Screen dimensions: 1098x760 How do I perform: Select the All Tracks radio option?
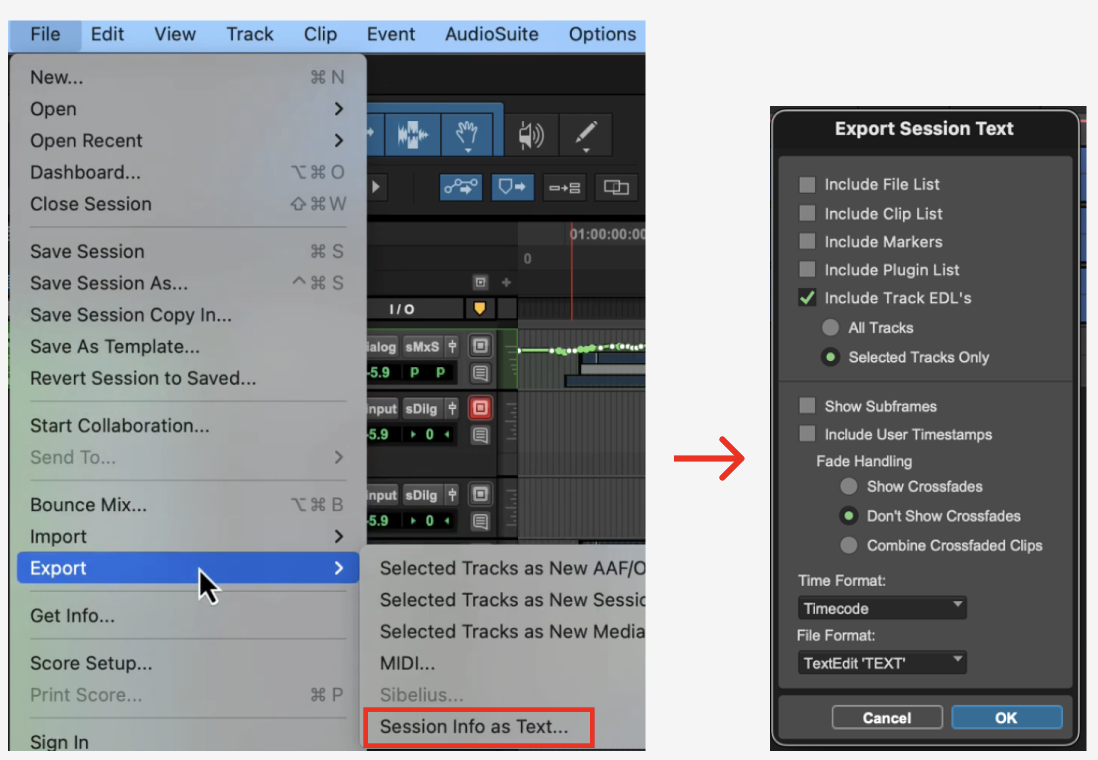830,328
